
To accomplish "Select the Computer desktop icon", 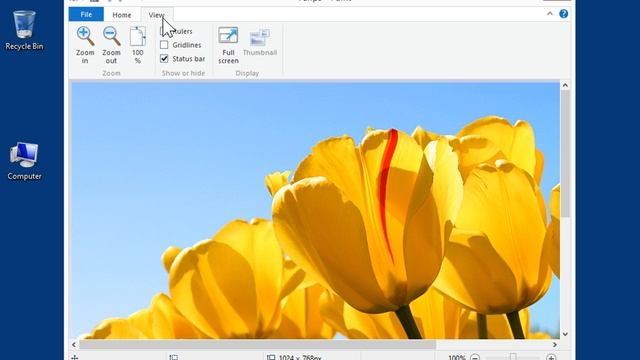I will pos(24,161).
